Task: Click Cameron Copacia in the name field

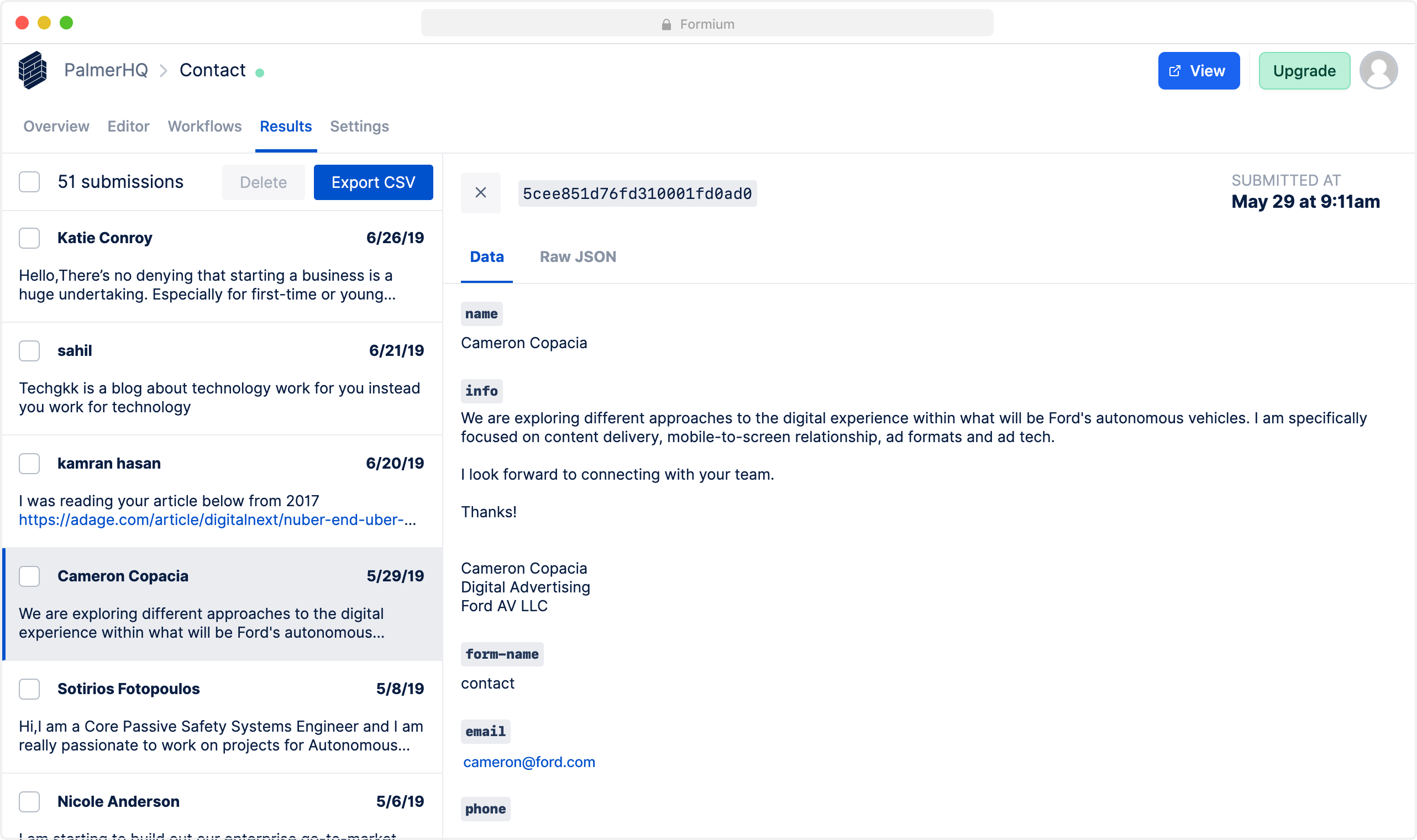Action: click(x=524, y=343)
